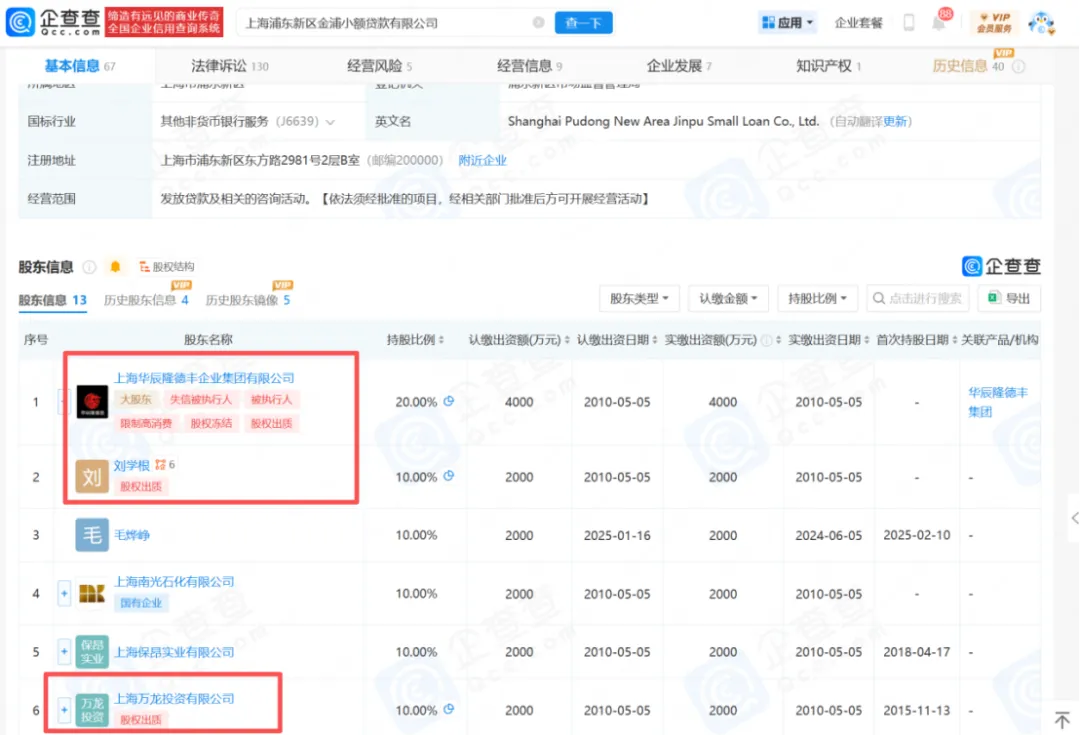This screenshot has height=735, width=1080.
Task: Open the mobile phone icon in header
Action: click(x=908, y=23)
